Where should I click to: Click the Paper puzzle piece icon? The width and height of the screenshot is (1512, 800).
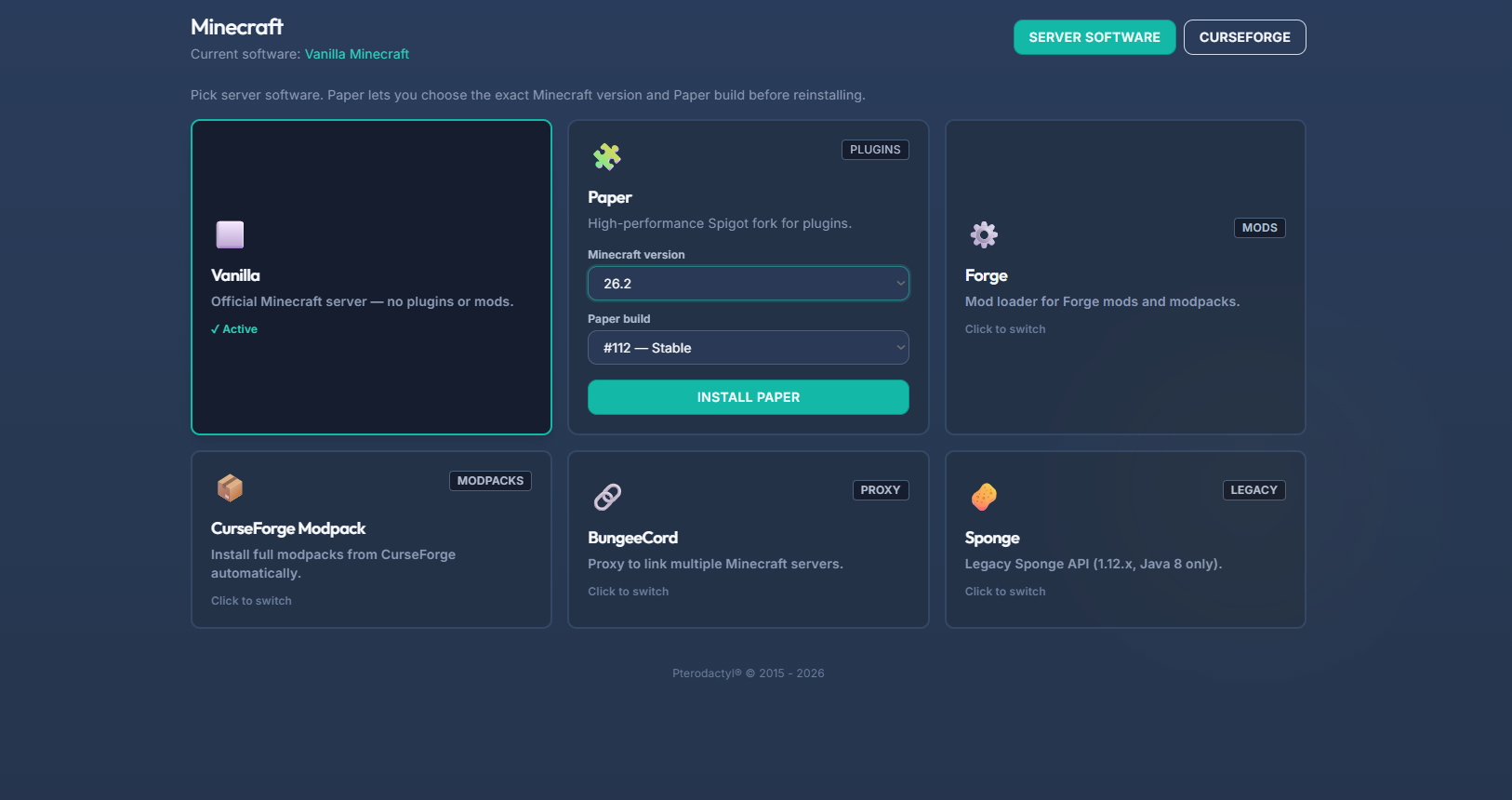point(607,156)
